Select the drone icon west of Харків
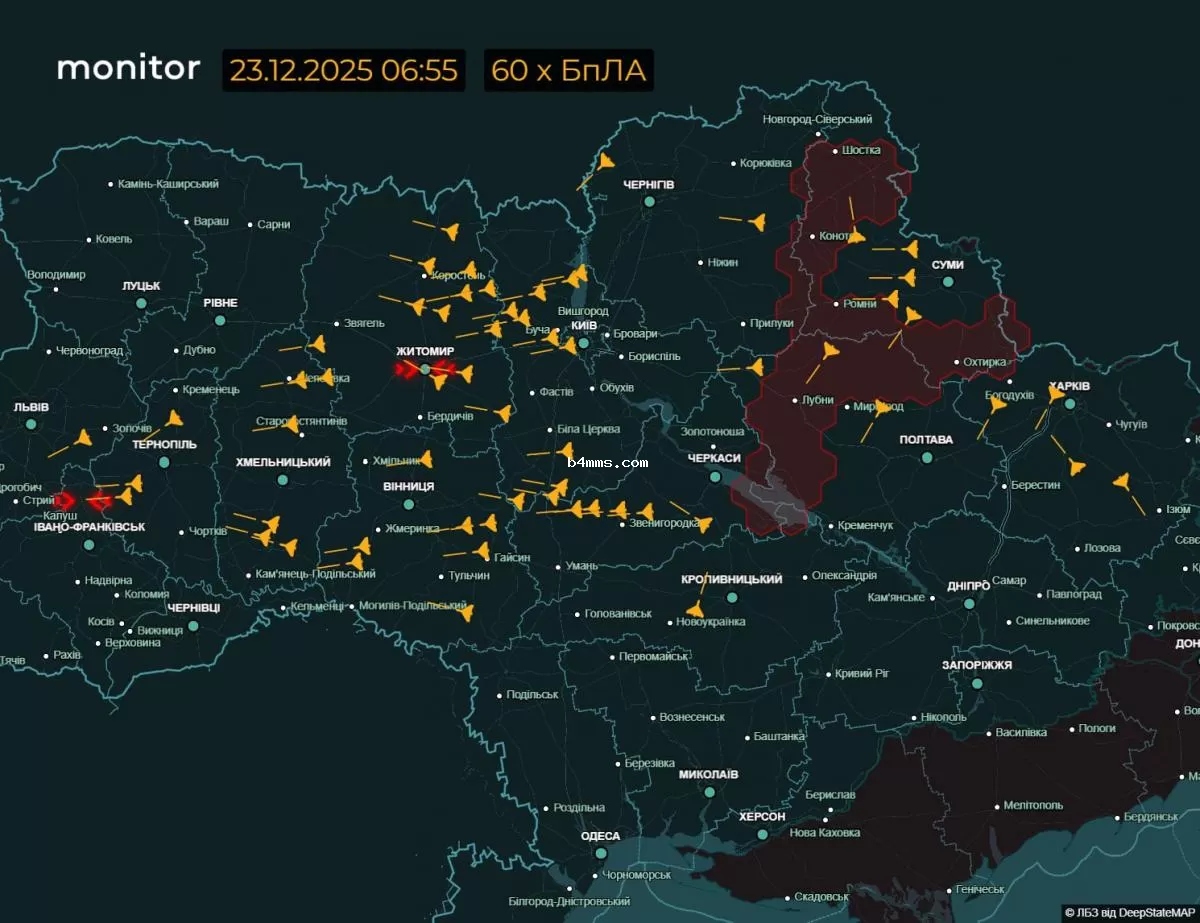This screenshot has height=923, width=1200. [1056, 395]
